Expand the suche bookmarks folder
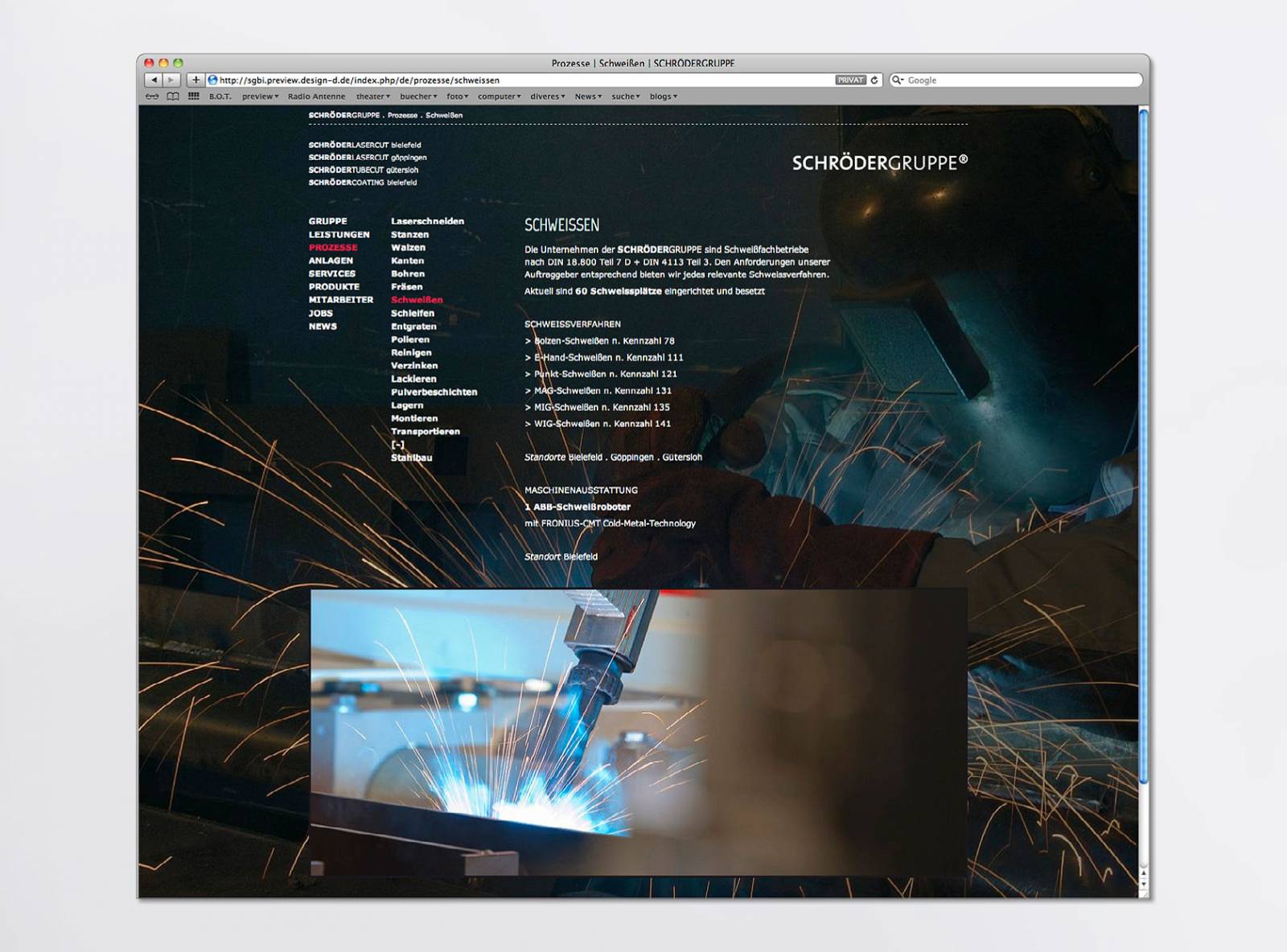This screenshot has width=1287, height=952. point(626,96)
